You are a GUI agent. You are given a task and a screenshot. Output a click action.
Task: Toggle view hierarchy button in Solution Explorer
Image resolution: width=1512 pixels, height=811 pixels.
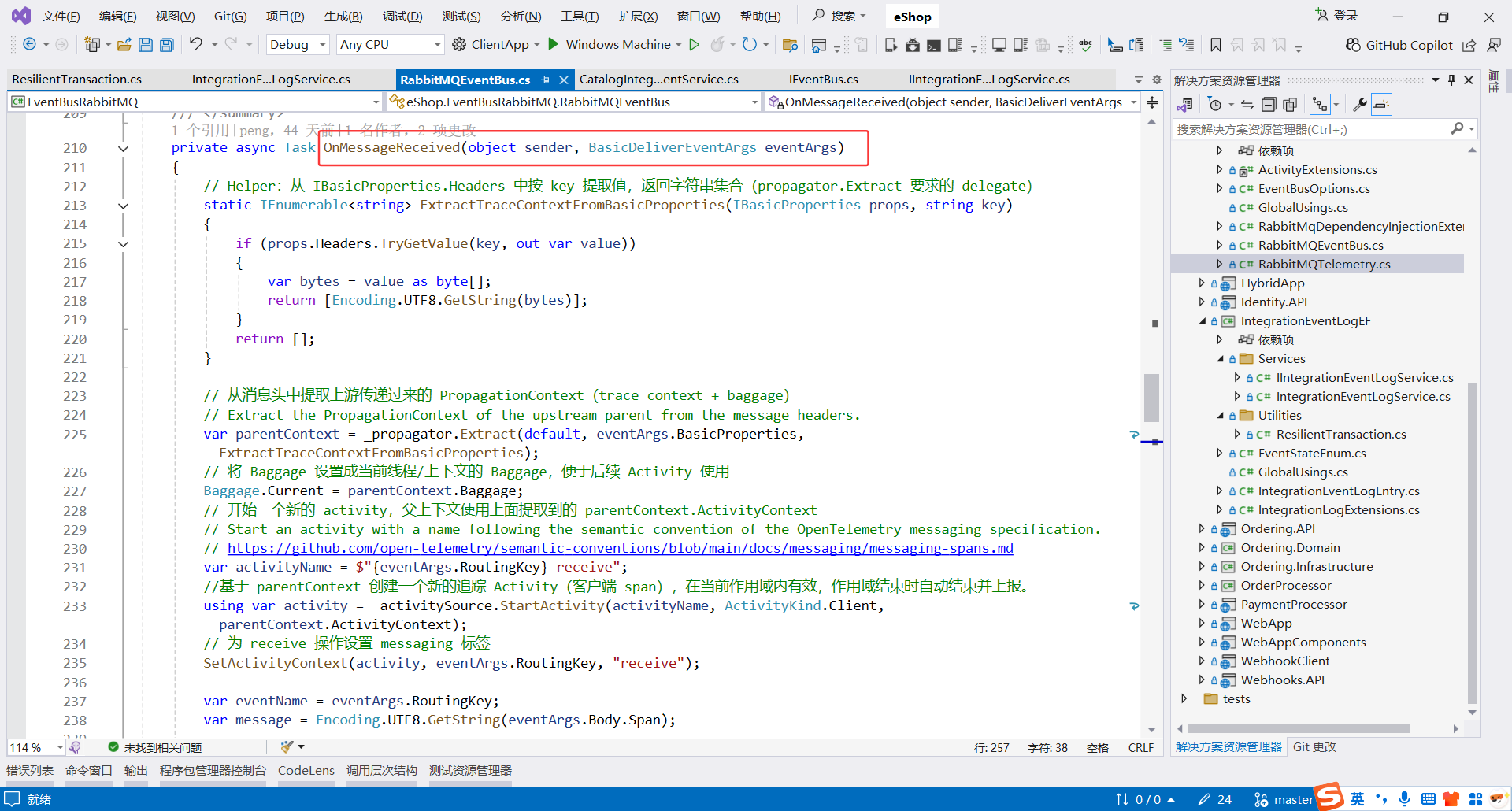[1320, 105]
